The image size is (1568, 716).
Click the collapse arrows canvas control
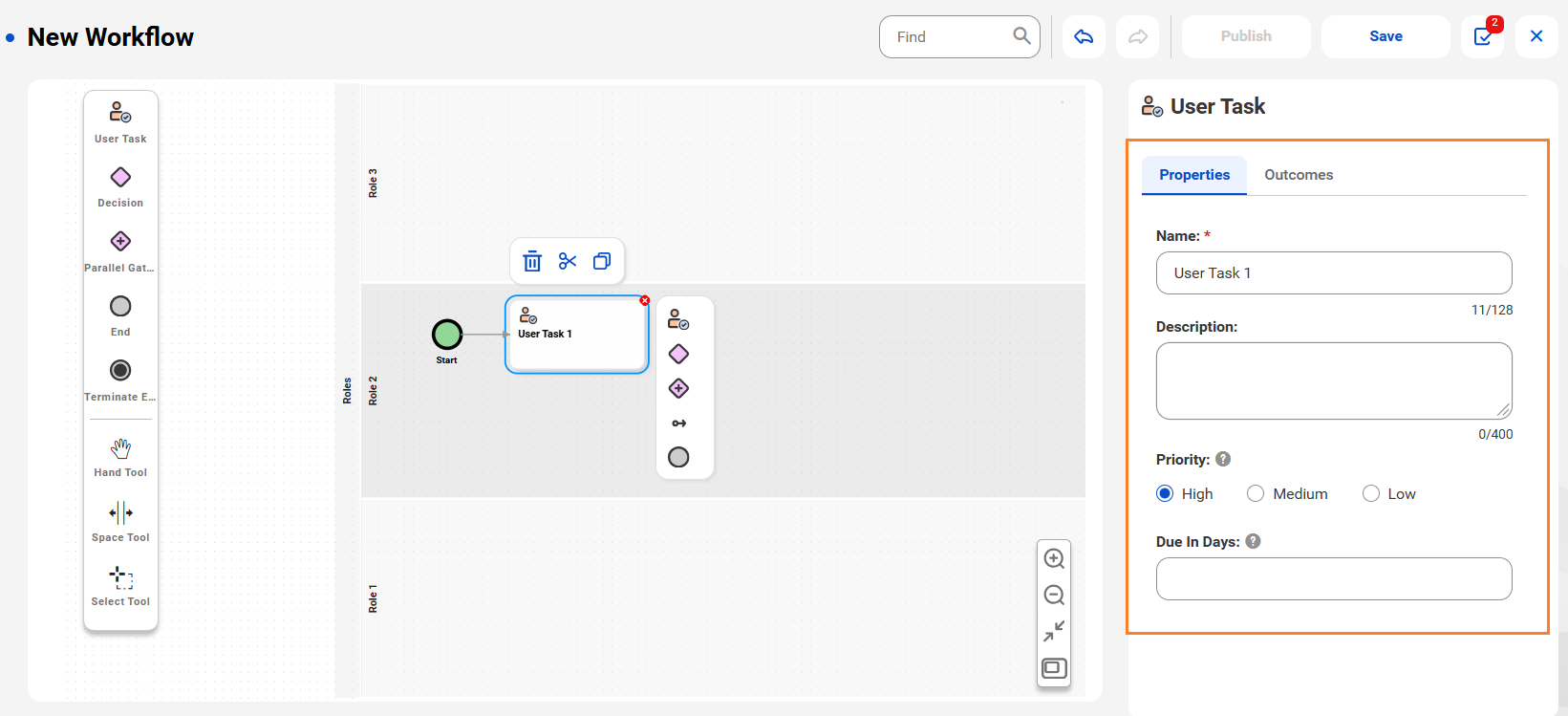(1054, 631)
